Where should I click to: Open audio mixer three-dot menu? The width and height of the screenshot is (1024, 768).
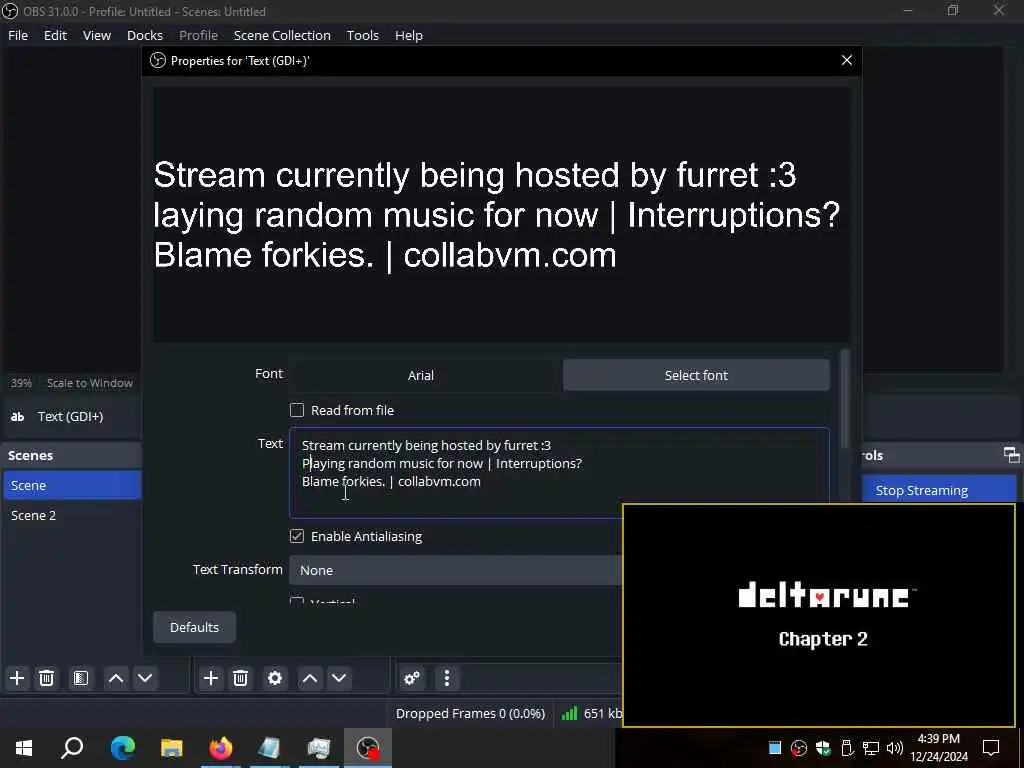coord(447,678)
